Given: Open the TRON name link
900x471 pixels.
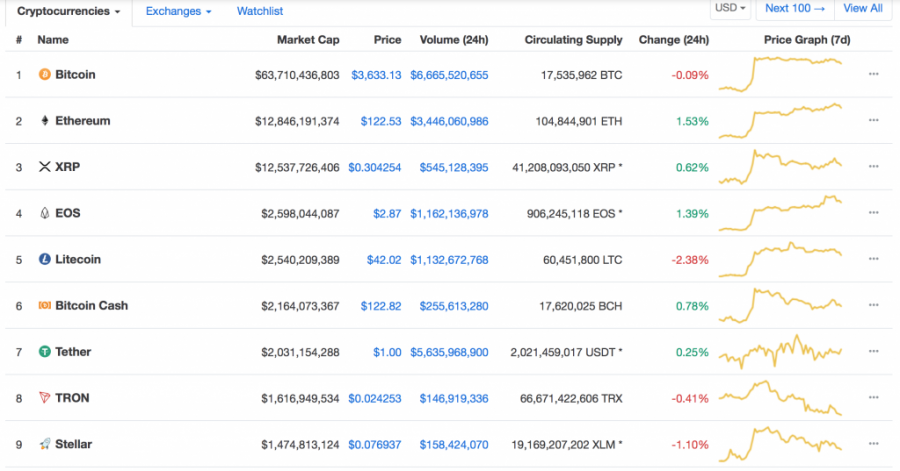Looking at the screenshot, I should (x=72, y=398).
